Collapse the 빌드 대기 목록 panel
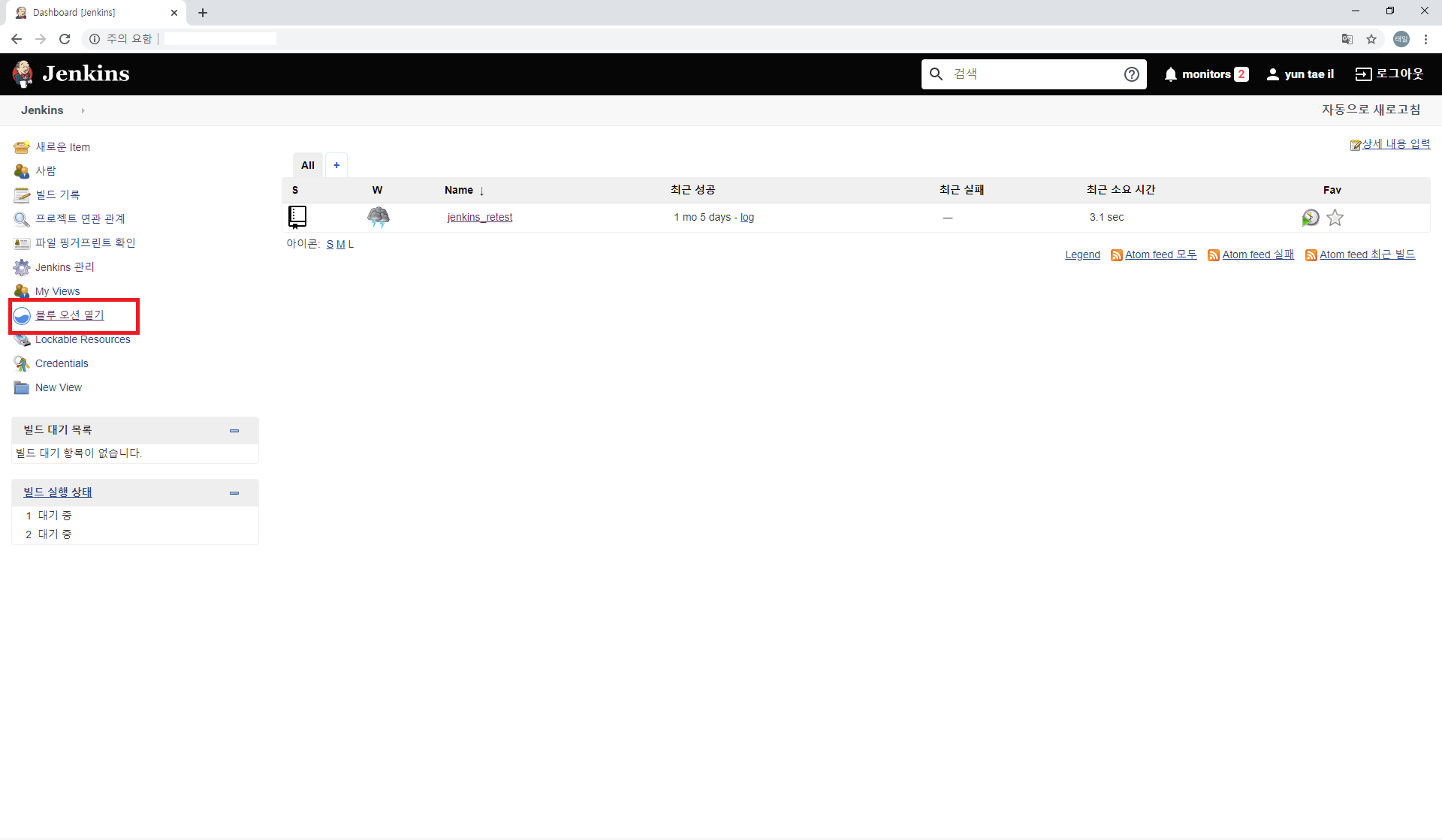Viewport: 1442px width, 840px height. click(x=234, y=431)
